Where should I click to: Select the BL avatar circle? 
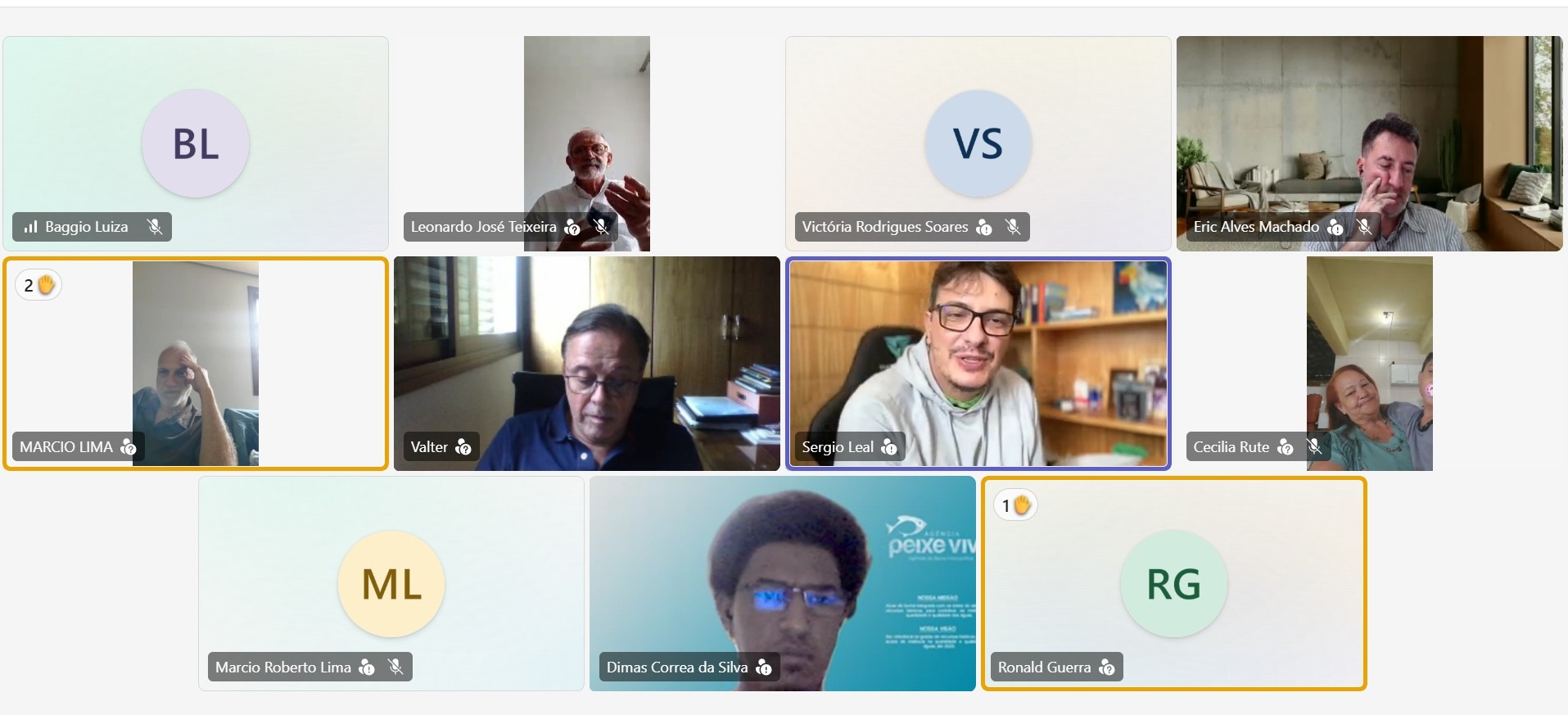tap(196, 143)
